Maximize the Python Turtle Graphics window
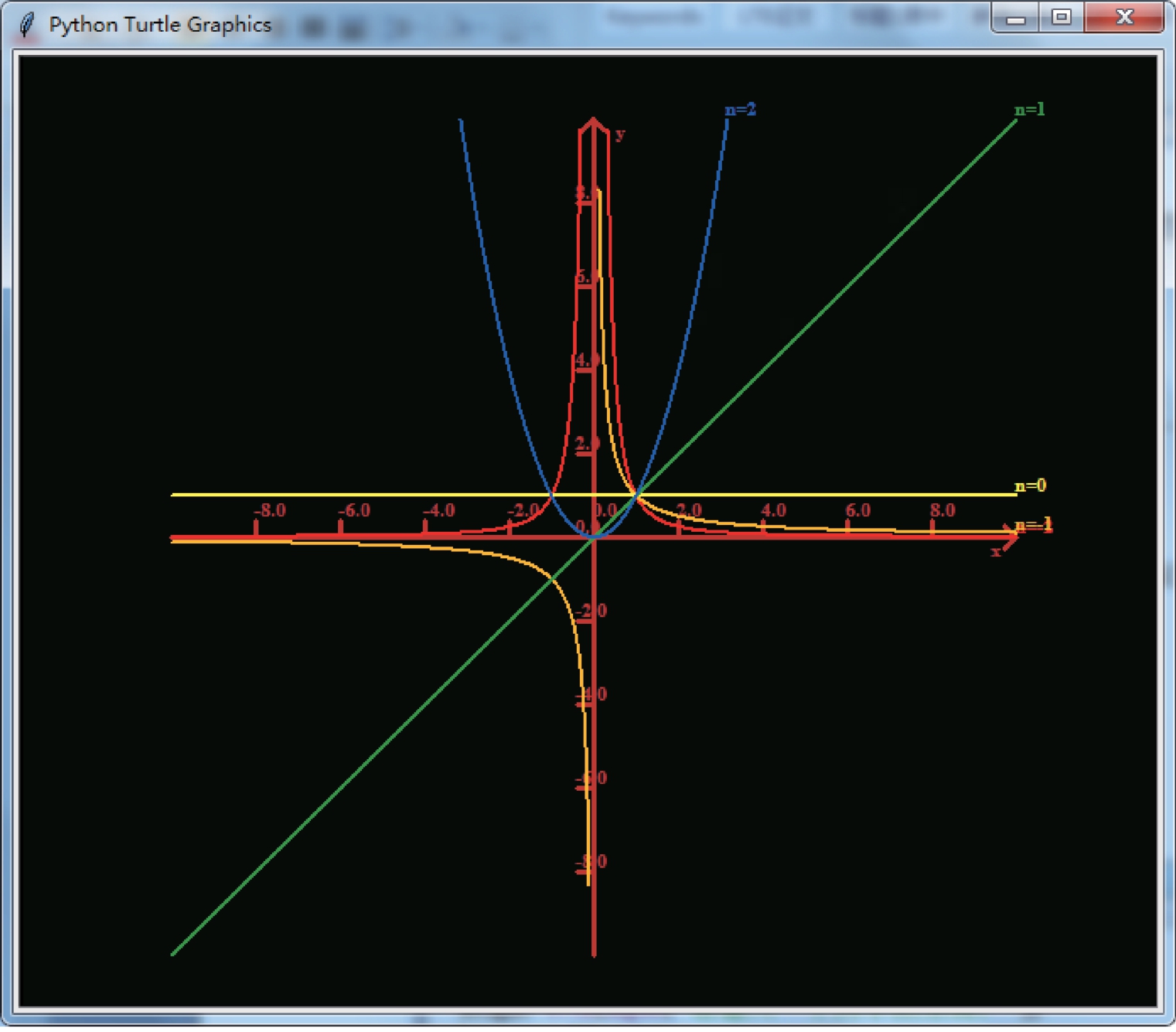 point(1062,17)
